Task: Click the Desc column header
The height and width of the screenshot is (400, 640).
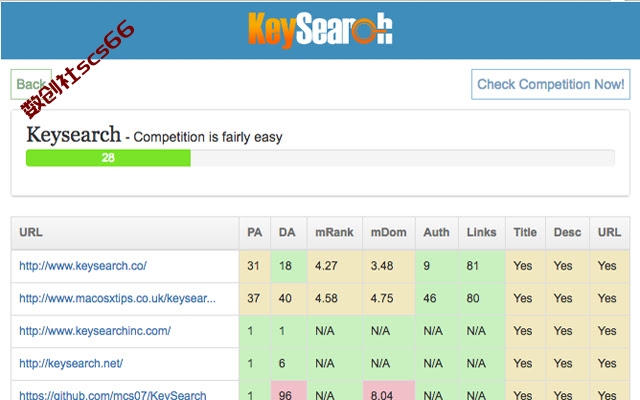Action: coord(567,232)
